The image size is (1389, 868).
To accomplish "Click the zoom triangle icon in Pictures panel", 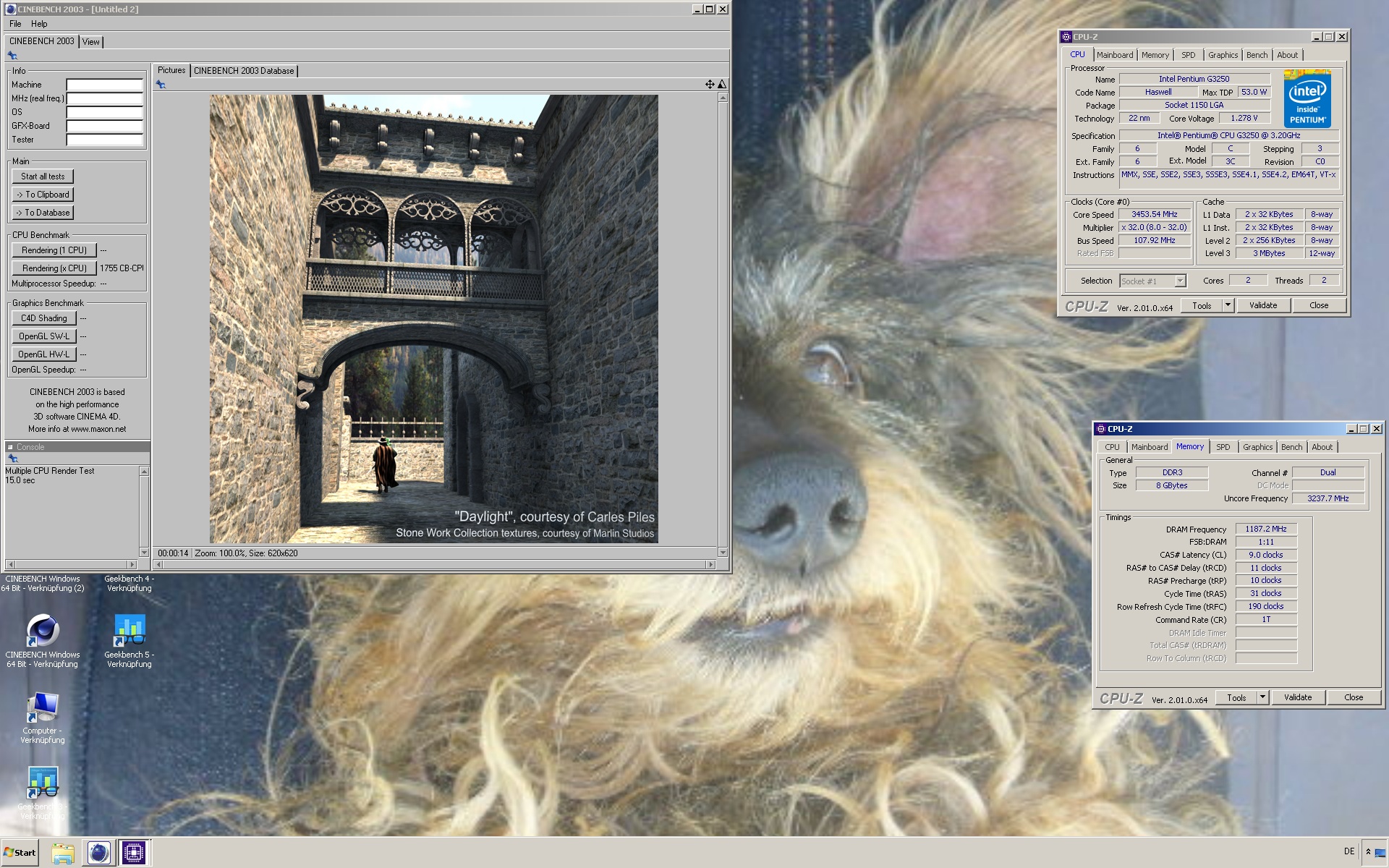I will 721,85.
